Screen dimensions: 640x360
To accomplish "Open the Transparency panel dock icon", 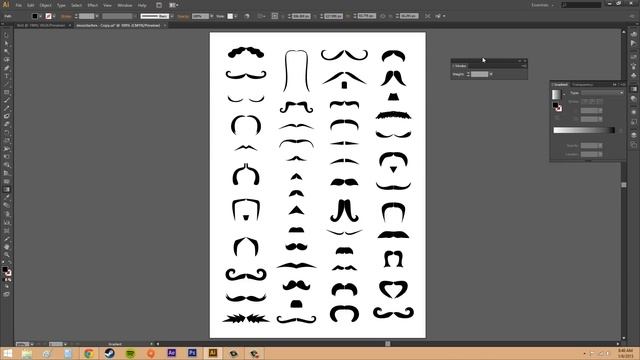I will [x=633, y=99].
